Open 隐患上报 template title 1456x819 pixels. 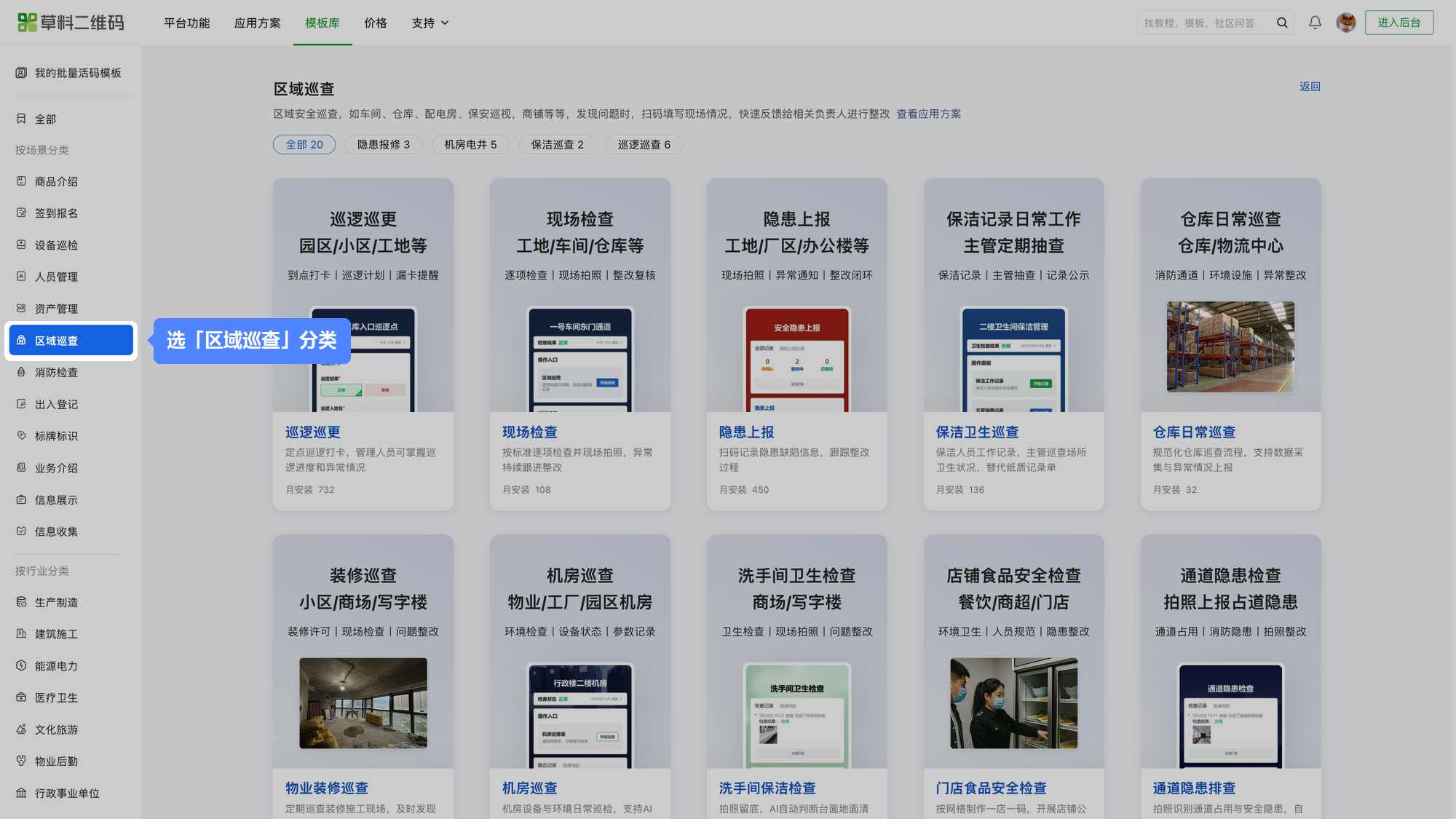(746, 432)
